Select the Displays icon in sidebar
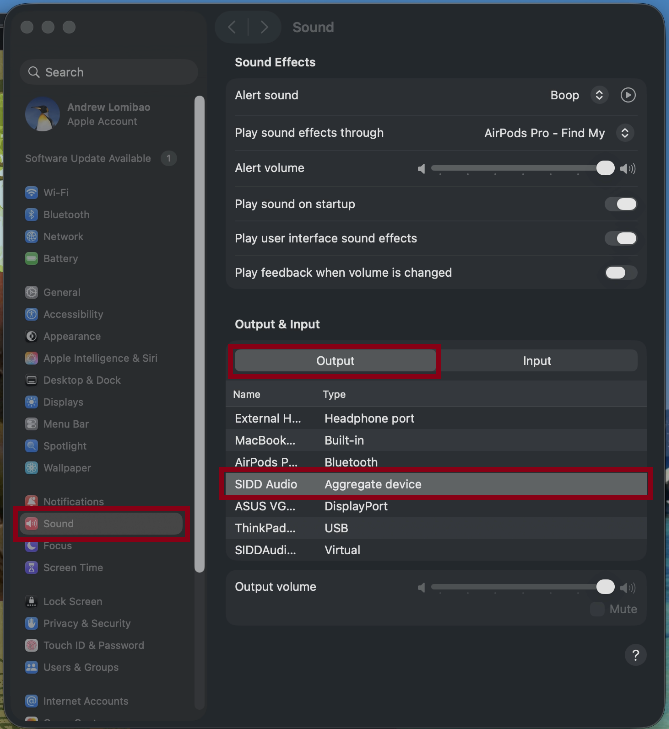 tap(31, 402)
